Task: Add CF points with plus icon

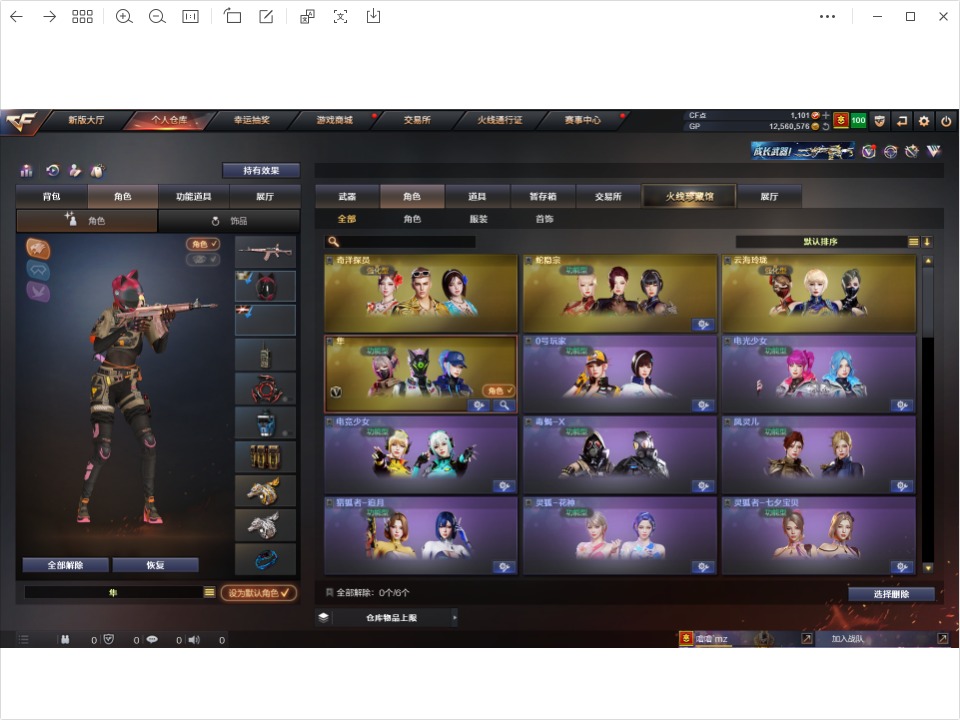Action: (x=826, y=115)
